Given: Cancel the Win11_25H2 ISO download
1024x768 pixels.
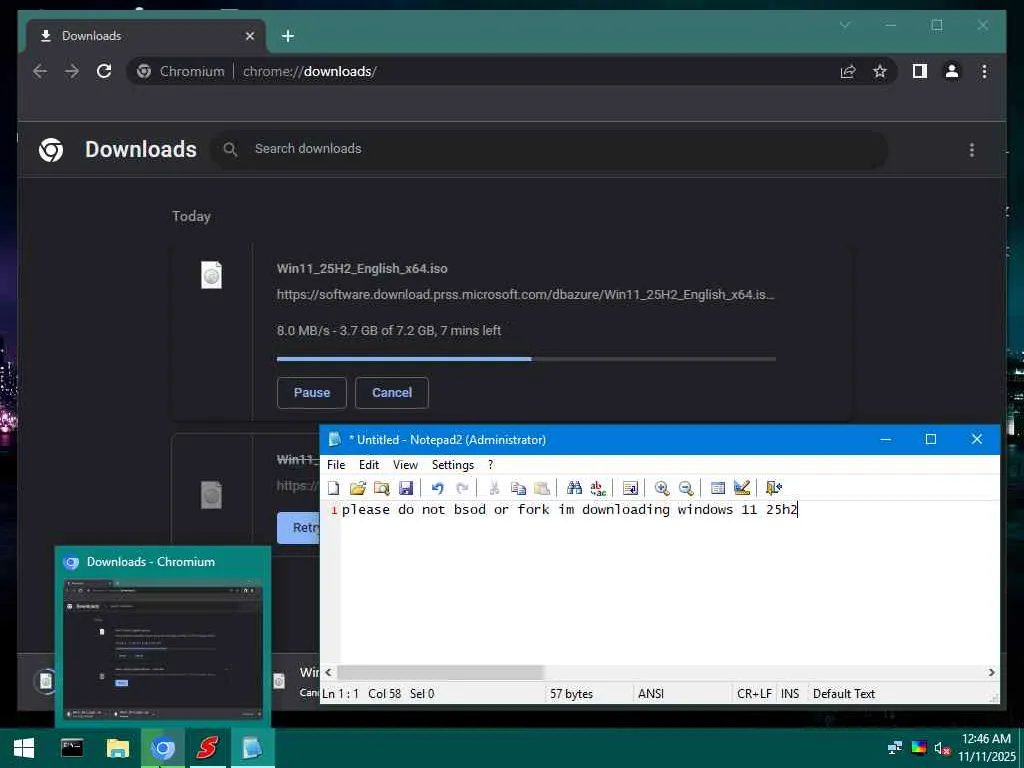Looking at the screenshot, I should tap(392, 392).
